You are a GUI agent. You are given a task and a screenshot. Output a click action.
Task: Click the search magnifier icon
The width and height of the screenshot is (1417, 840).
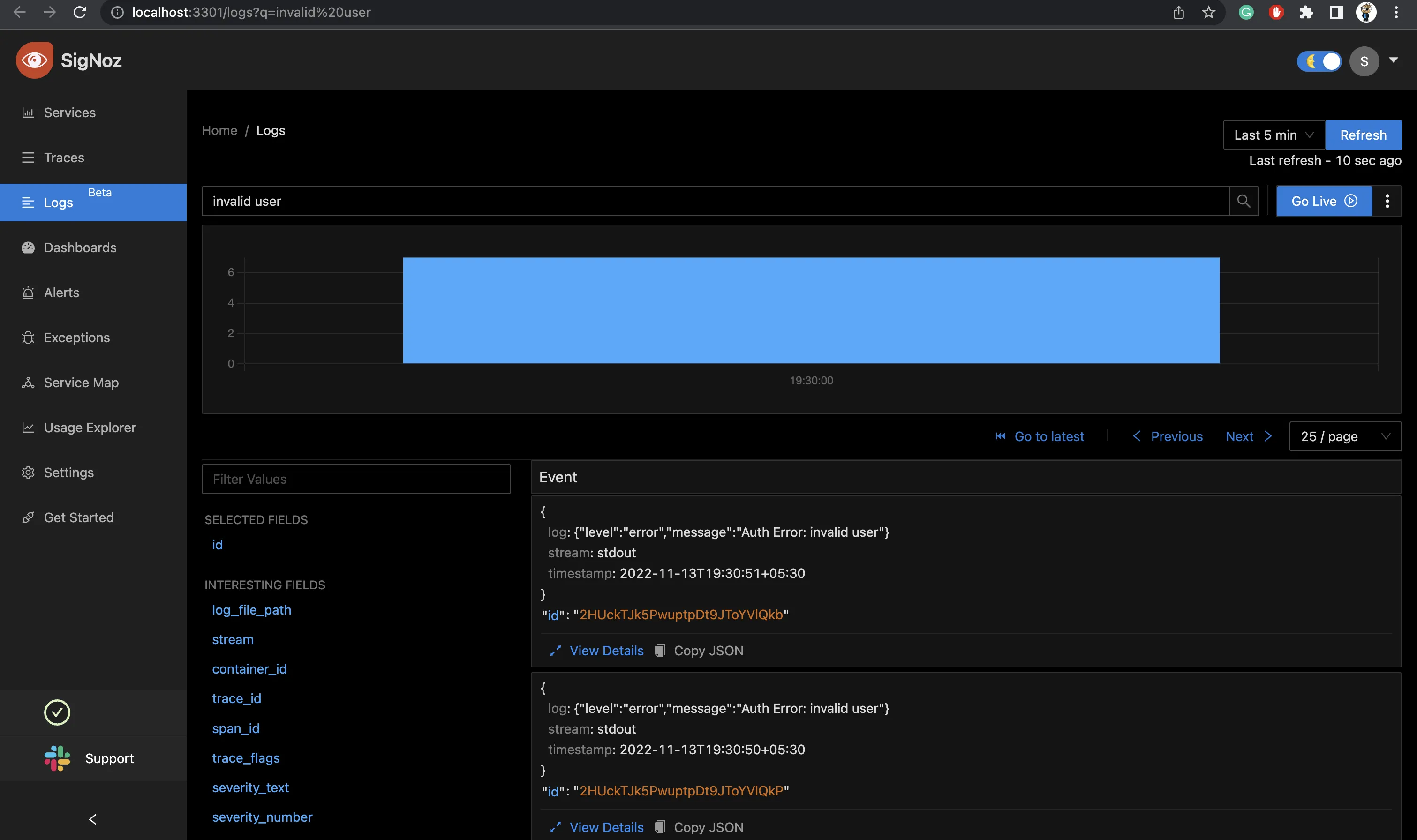pyautogui.click(x=1243, y=201)
